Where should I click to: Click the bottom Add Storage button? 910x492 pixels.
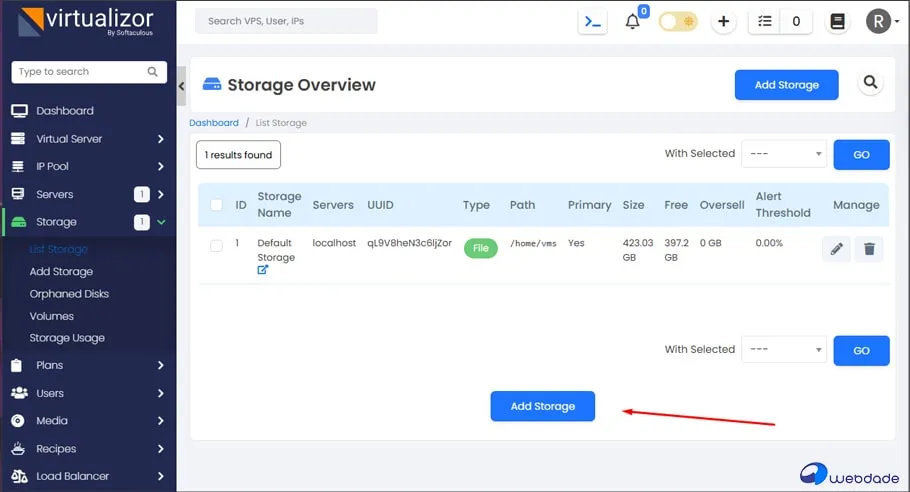coord(542,406)
